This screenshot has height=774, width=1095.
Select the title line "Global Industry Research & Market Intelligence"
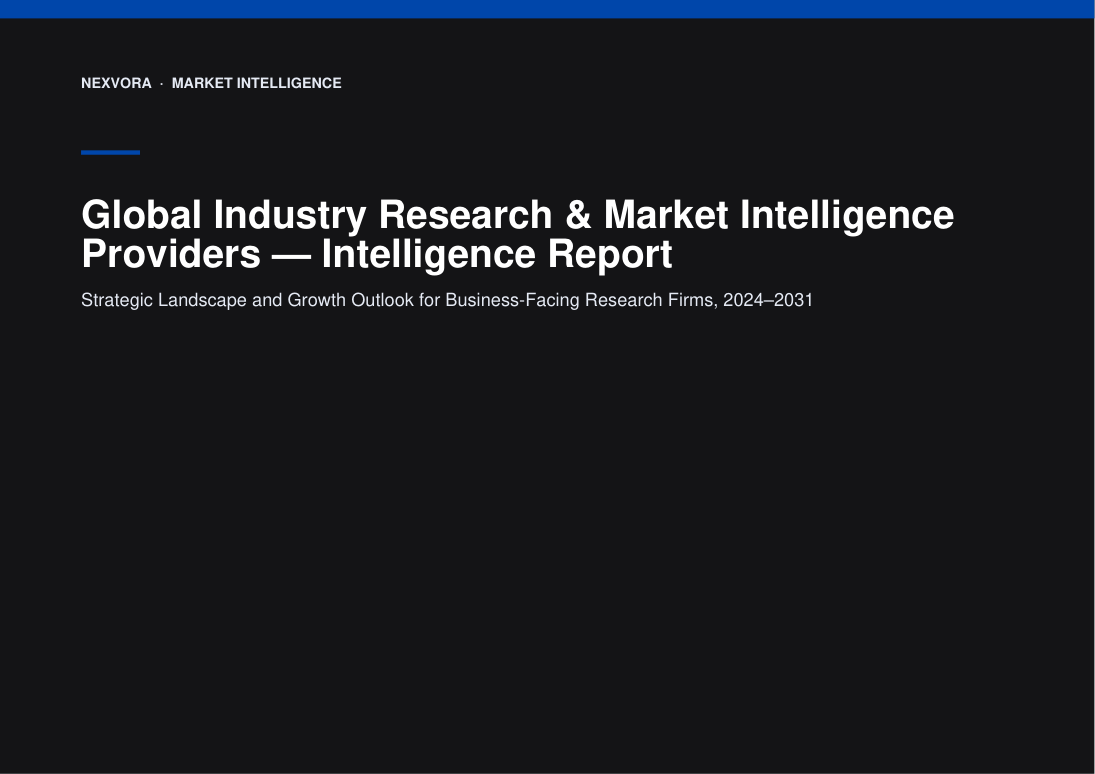coord(517,214)
